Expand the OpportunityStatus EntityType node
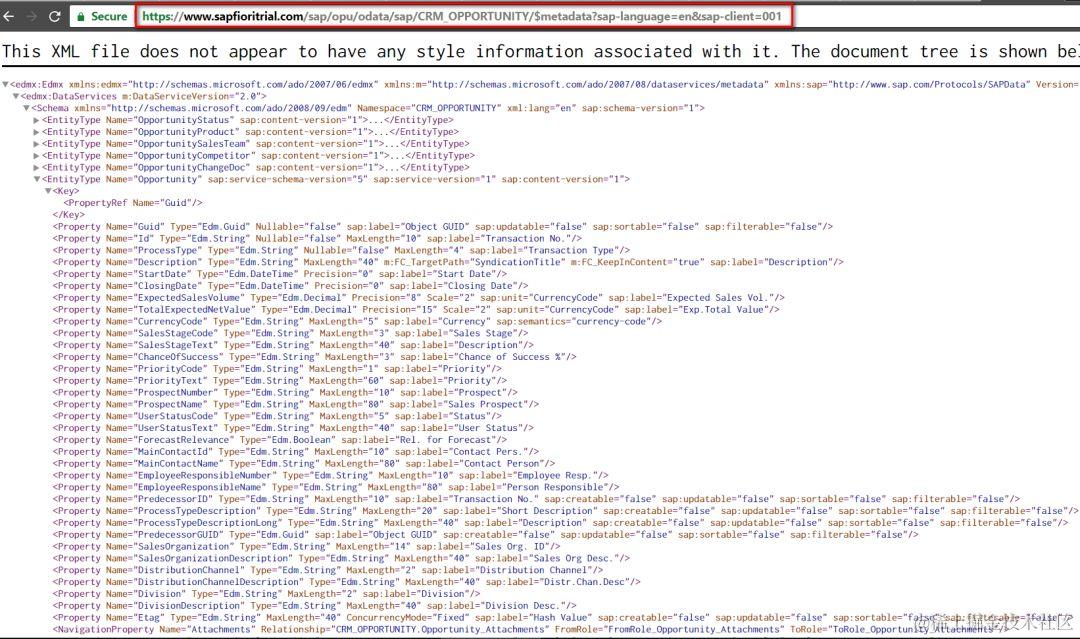1080x639 pixels. pyautogui.click(x=37, y=120)
